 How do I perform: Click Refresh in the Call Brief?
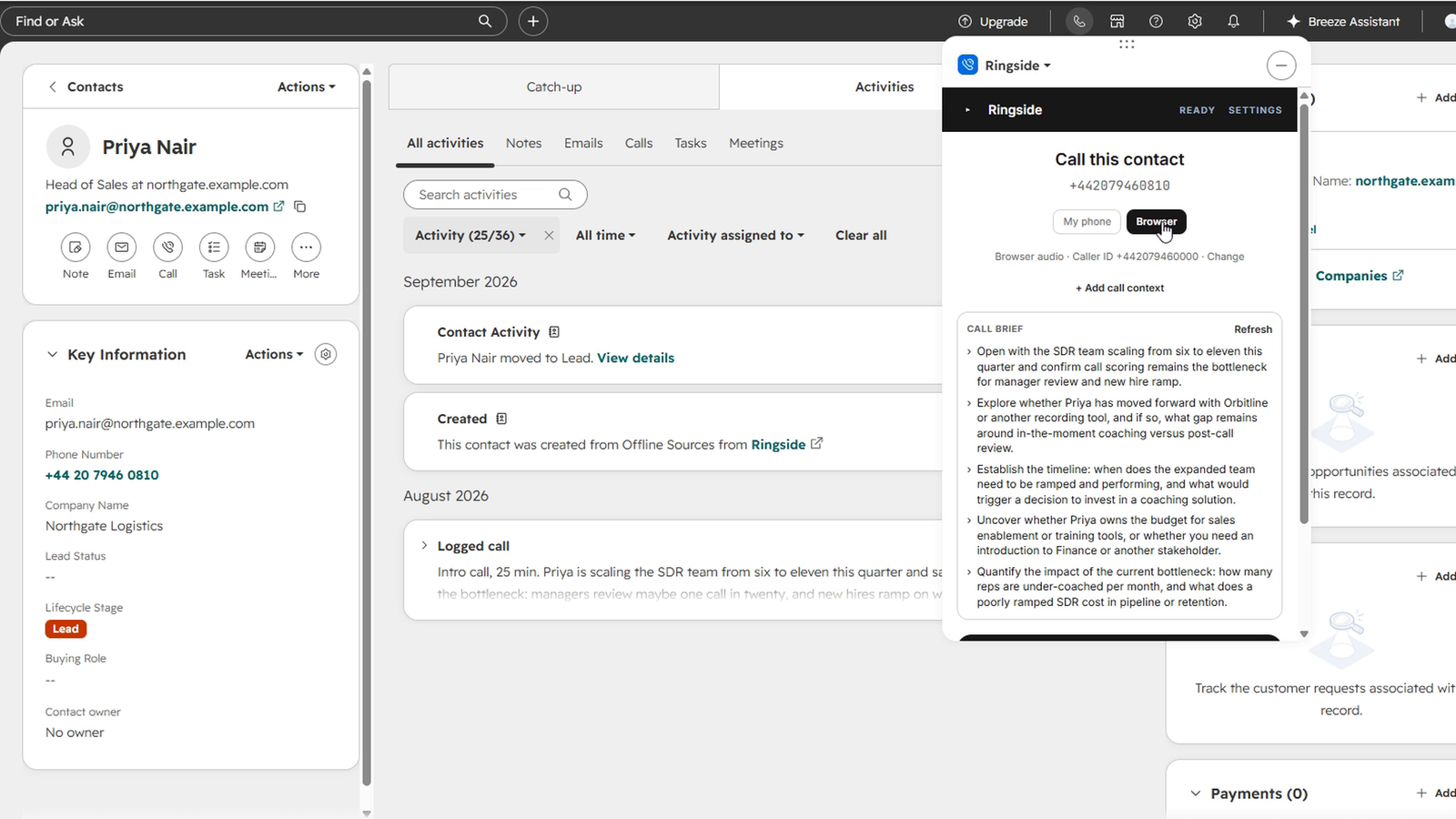(x=1253, y=329)
